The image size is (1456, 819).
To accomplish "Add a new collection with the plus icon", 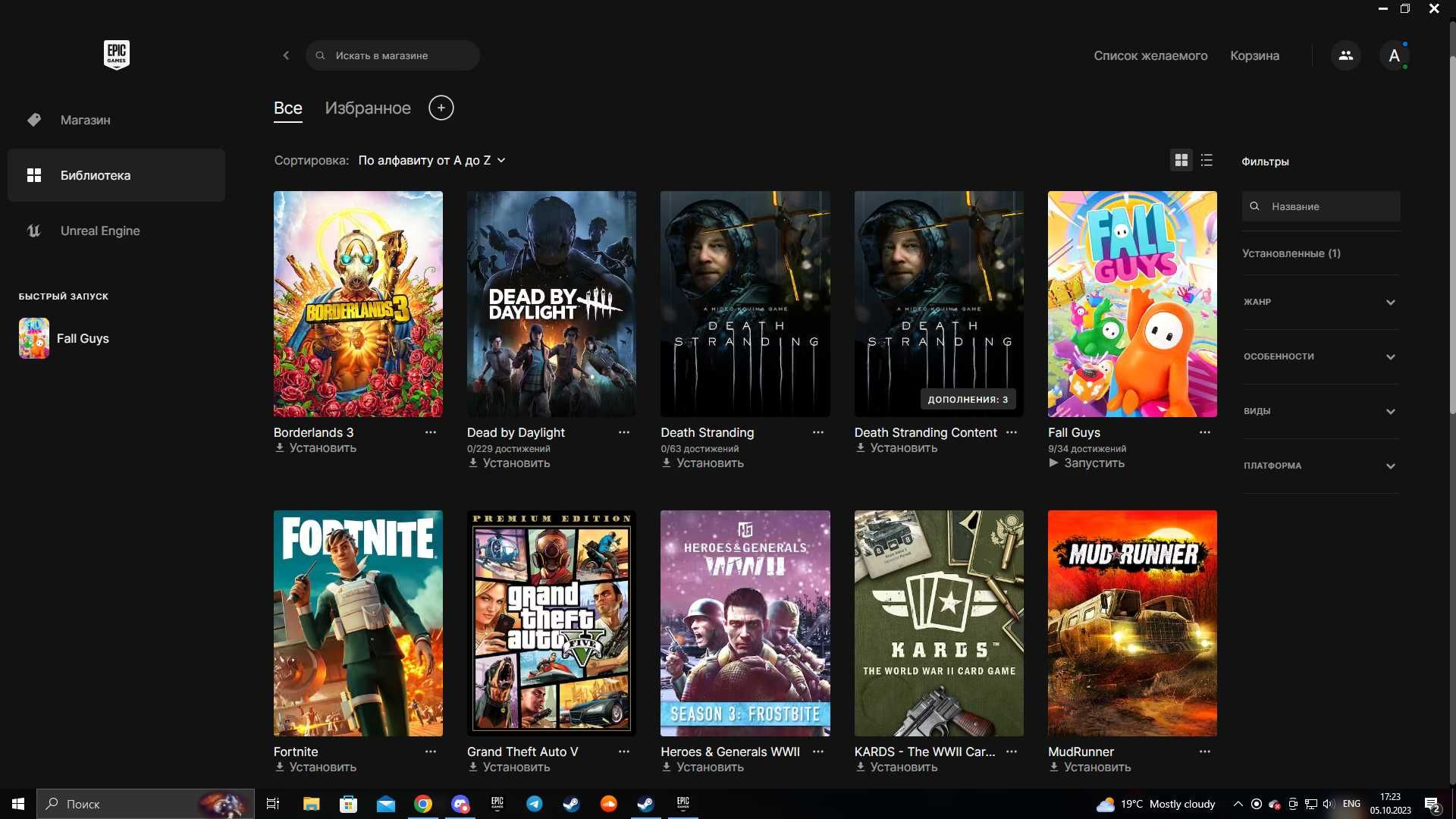I will click(x=441, y=108).
